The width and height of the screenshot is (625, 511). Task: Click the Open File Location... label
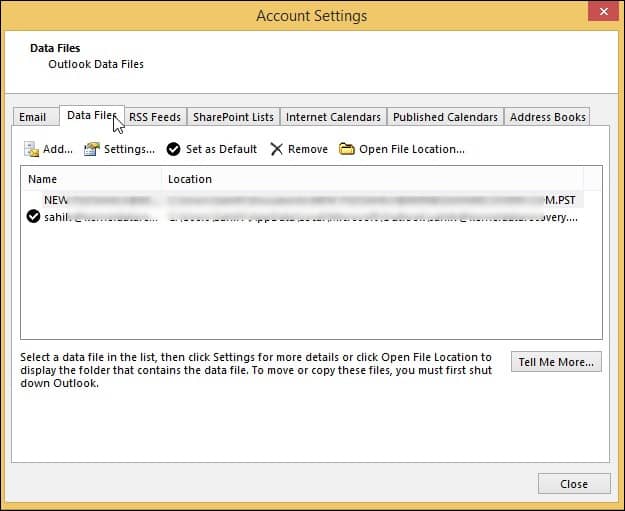click(x=412, y=149)
